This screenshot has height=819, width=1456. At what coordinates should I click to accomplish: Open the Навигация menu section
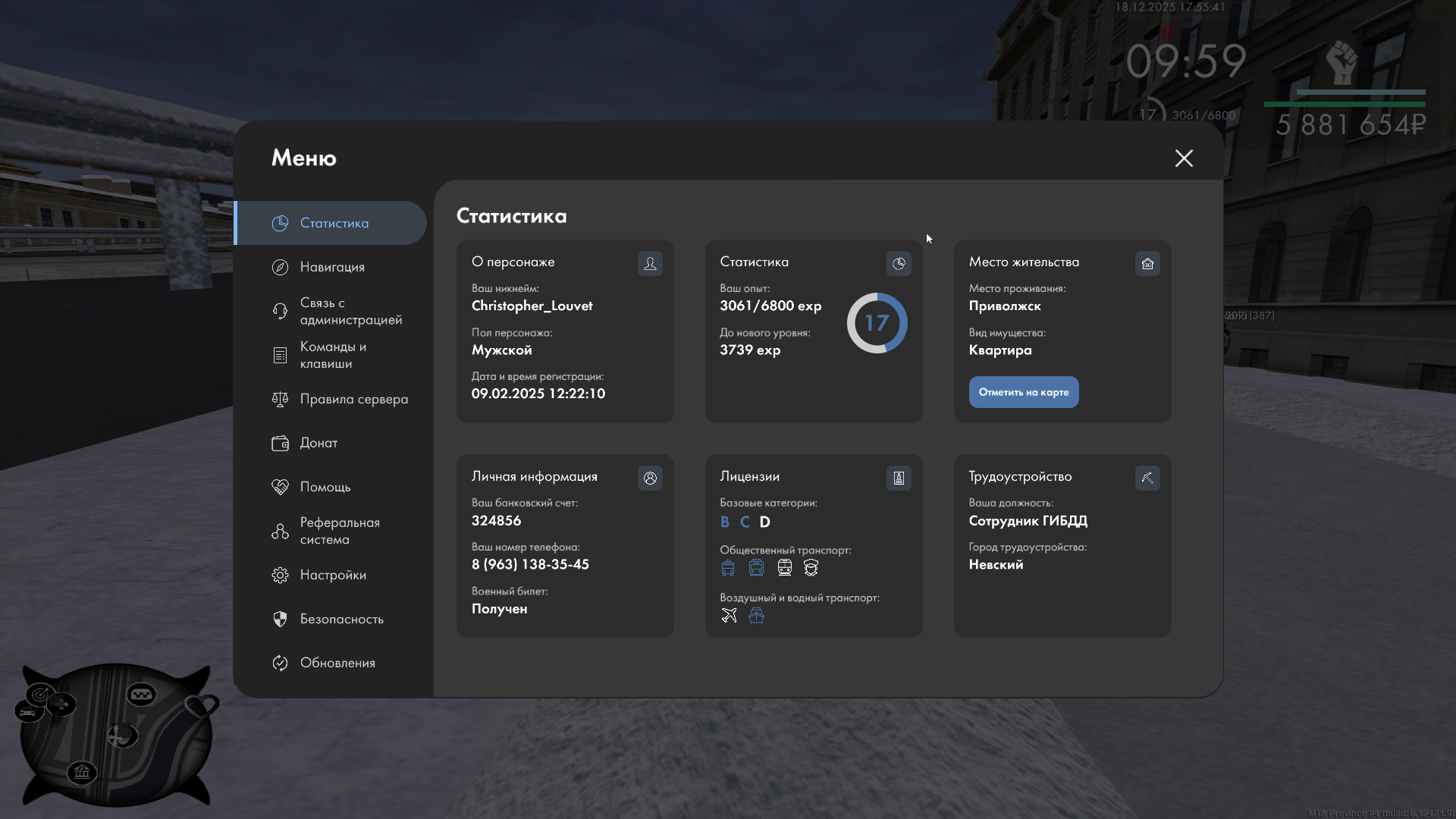332,267
